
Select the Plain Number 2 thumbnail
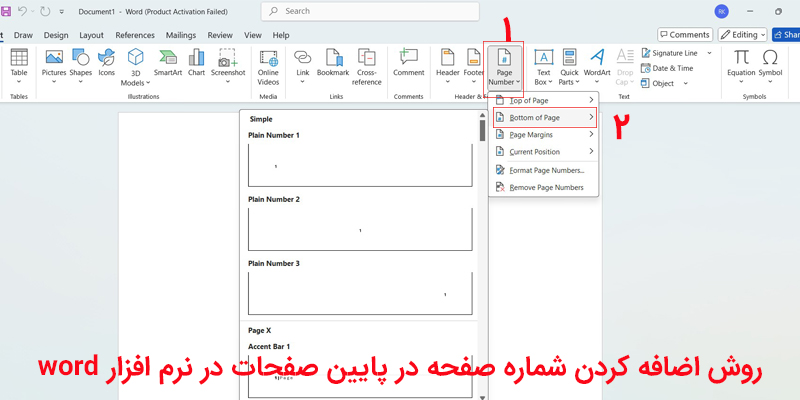pos(360,230)
